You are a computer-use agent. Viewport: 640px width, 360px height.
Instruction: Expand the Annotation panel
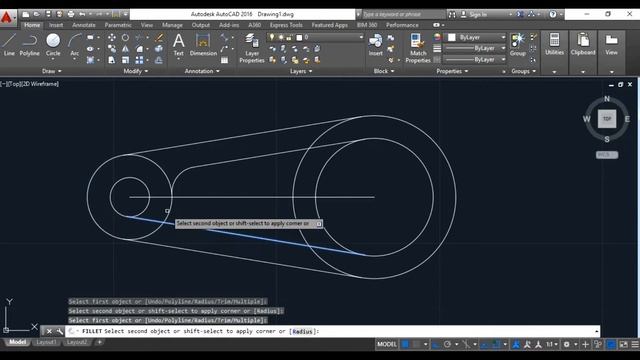click(202, 71)
